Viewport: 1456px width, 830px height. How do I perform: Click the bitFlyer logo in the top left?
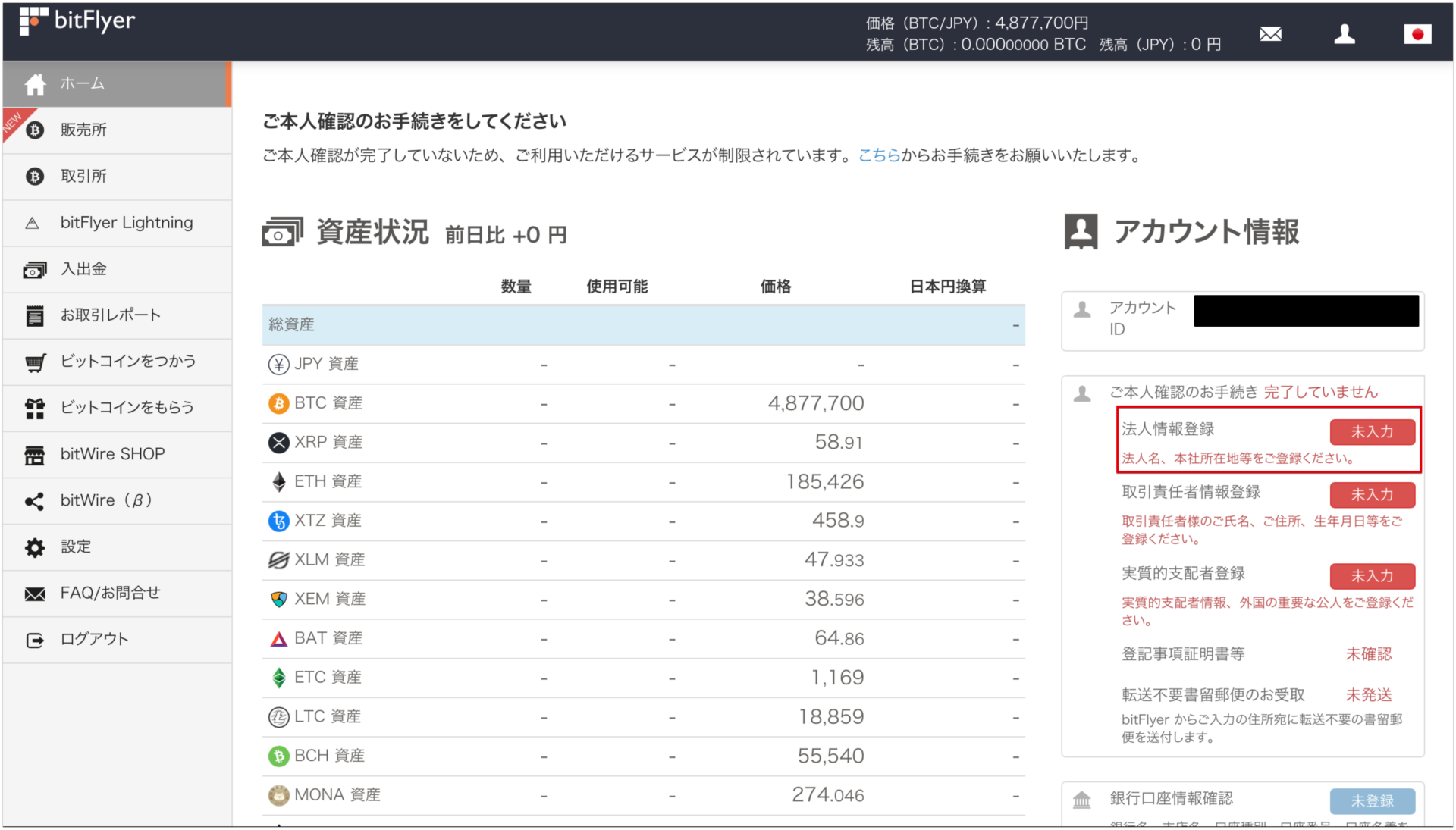coord(76,21)
